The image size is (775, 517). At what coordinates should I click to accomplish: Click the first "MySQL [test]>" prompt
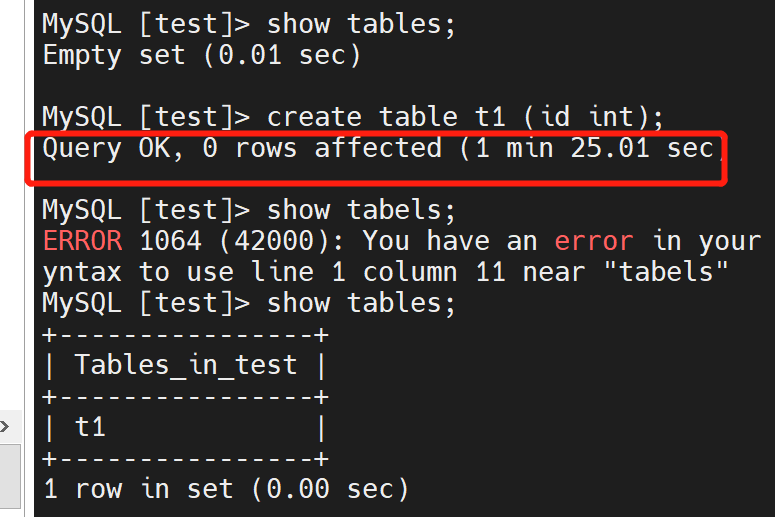pyautogui.click(x=146, y=24)
